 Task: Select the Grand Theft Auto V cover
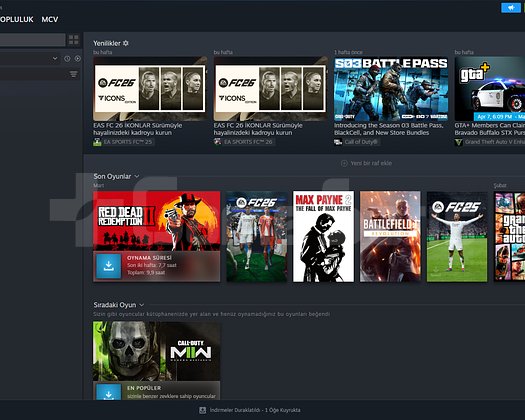pos(510,236)
